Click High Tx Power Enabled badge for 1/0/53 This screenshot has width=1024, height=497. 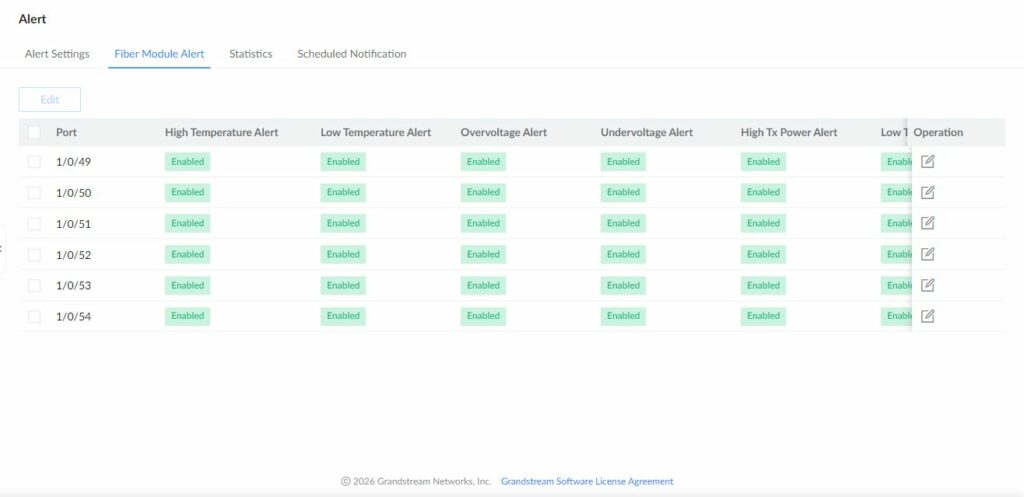point(763,285)
